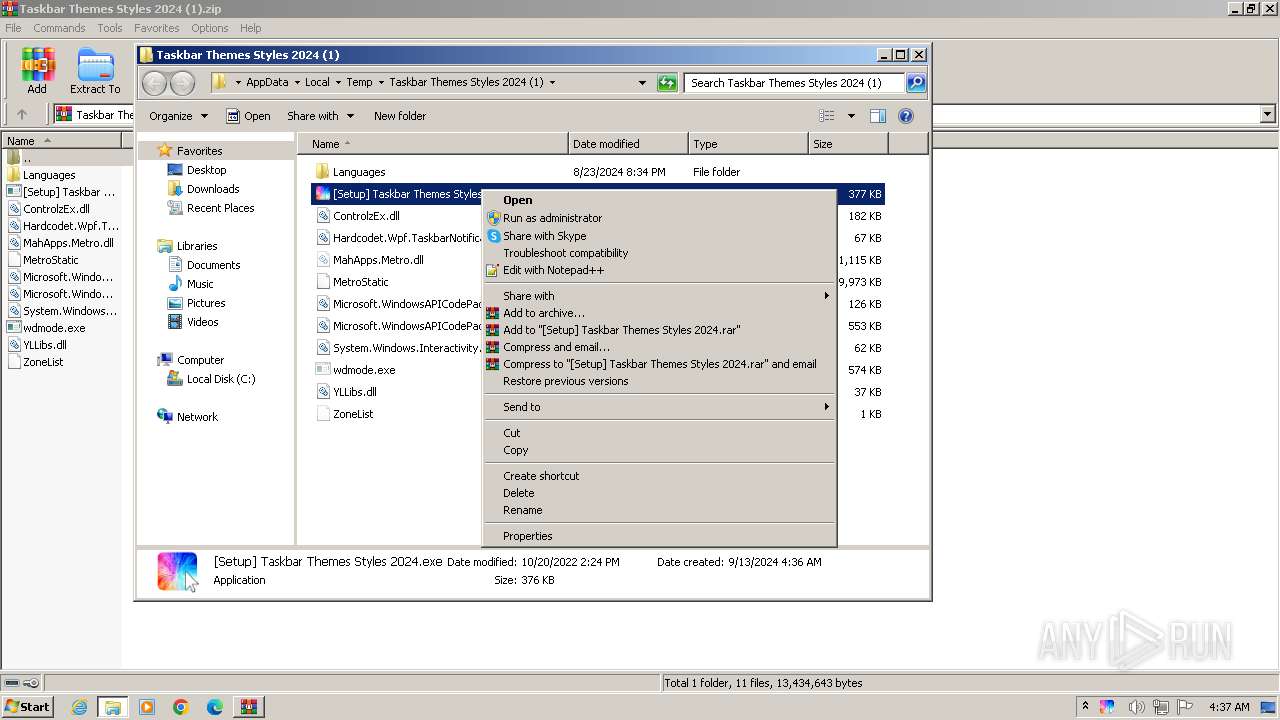1280x720 pixels.
Task: Show hidden tray icons arrow
Action: point(1085,707)
